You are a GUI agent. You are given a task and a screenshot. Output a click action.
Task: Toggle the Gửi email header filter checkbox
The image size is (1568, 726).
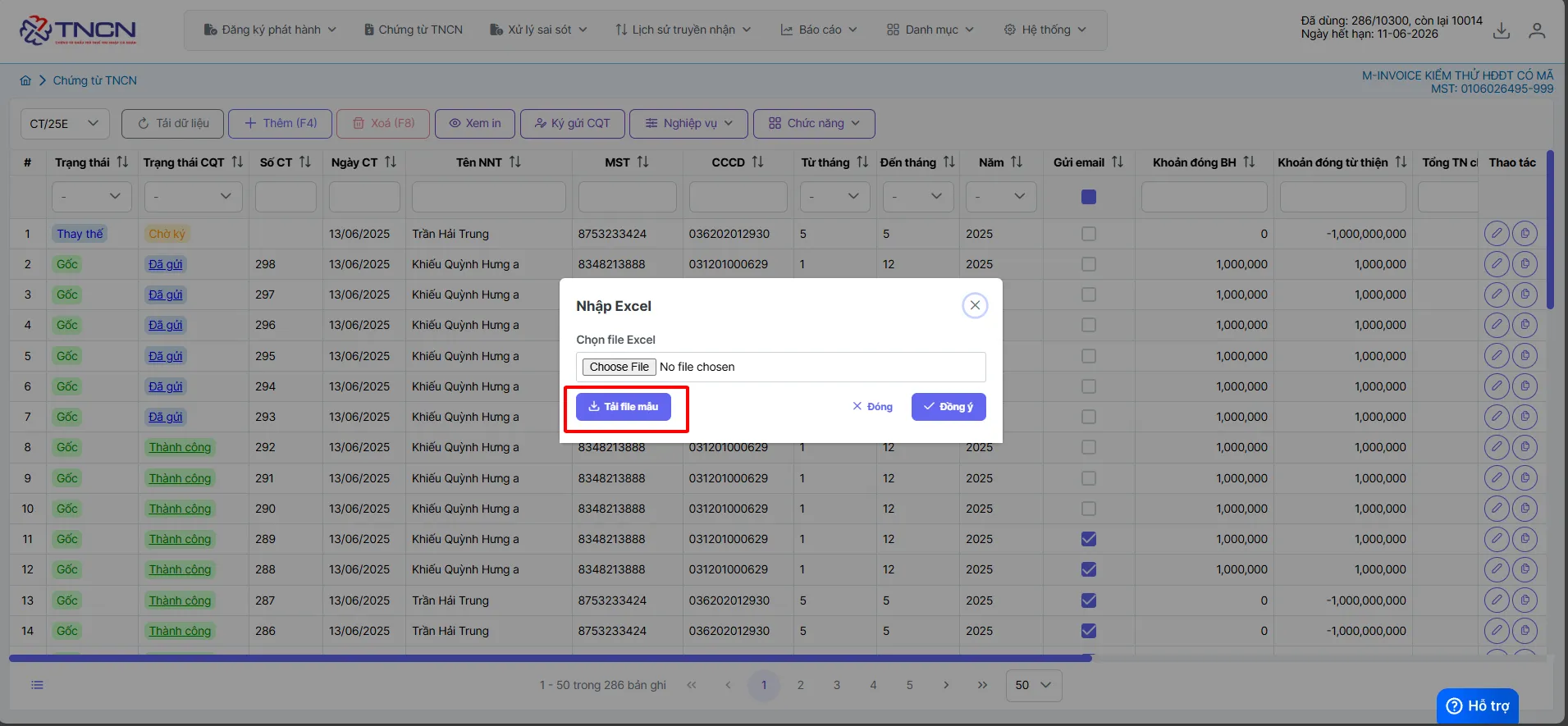1089,197
